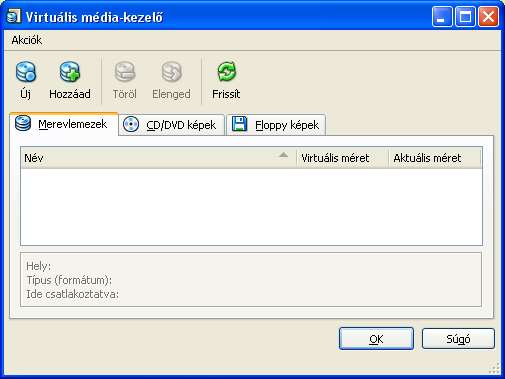Open the Akciók menu

[x=27, y=40]
